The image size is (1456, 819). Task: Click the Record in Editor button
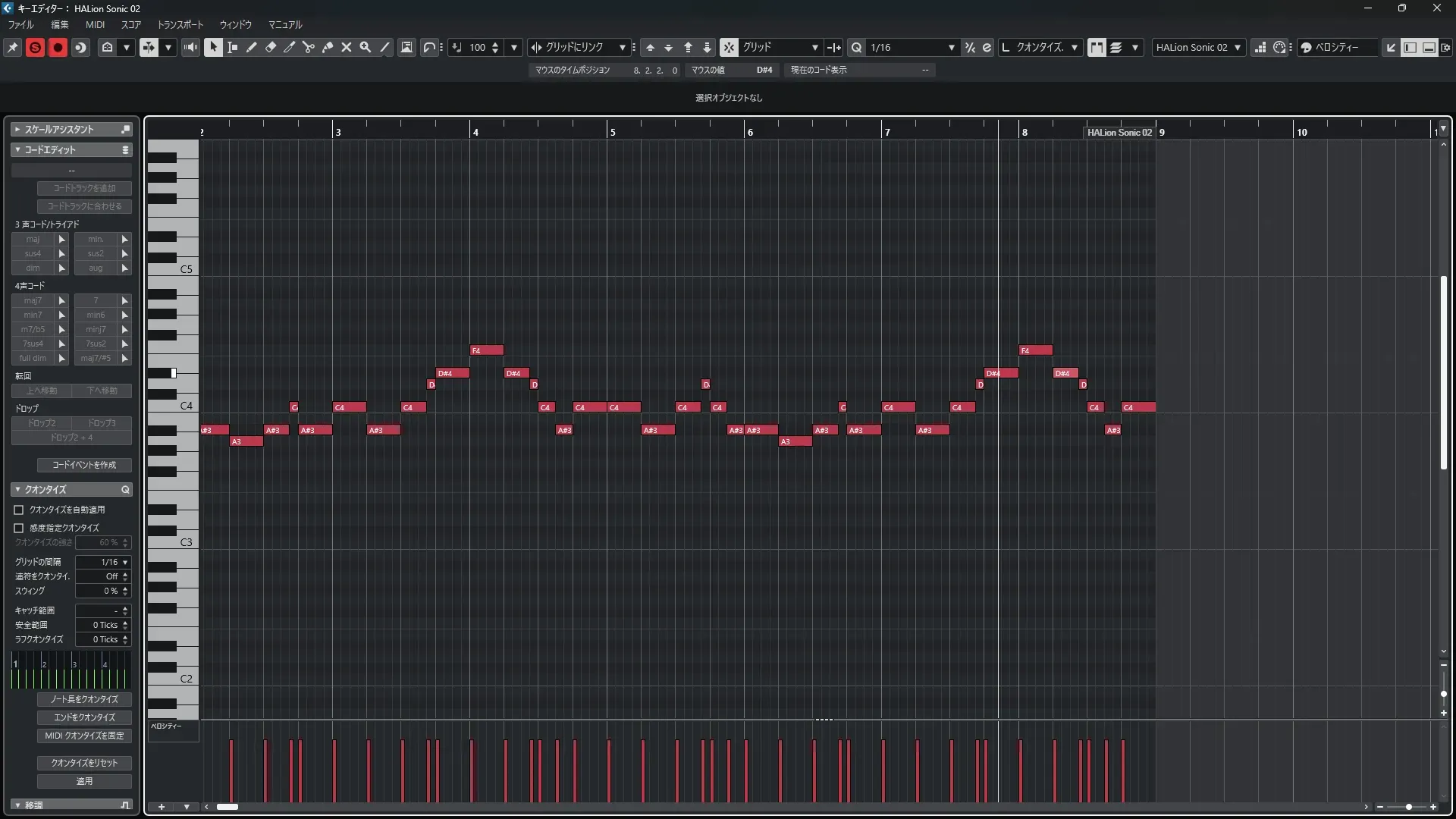58,47
